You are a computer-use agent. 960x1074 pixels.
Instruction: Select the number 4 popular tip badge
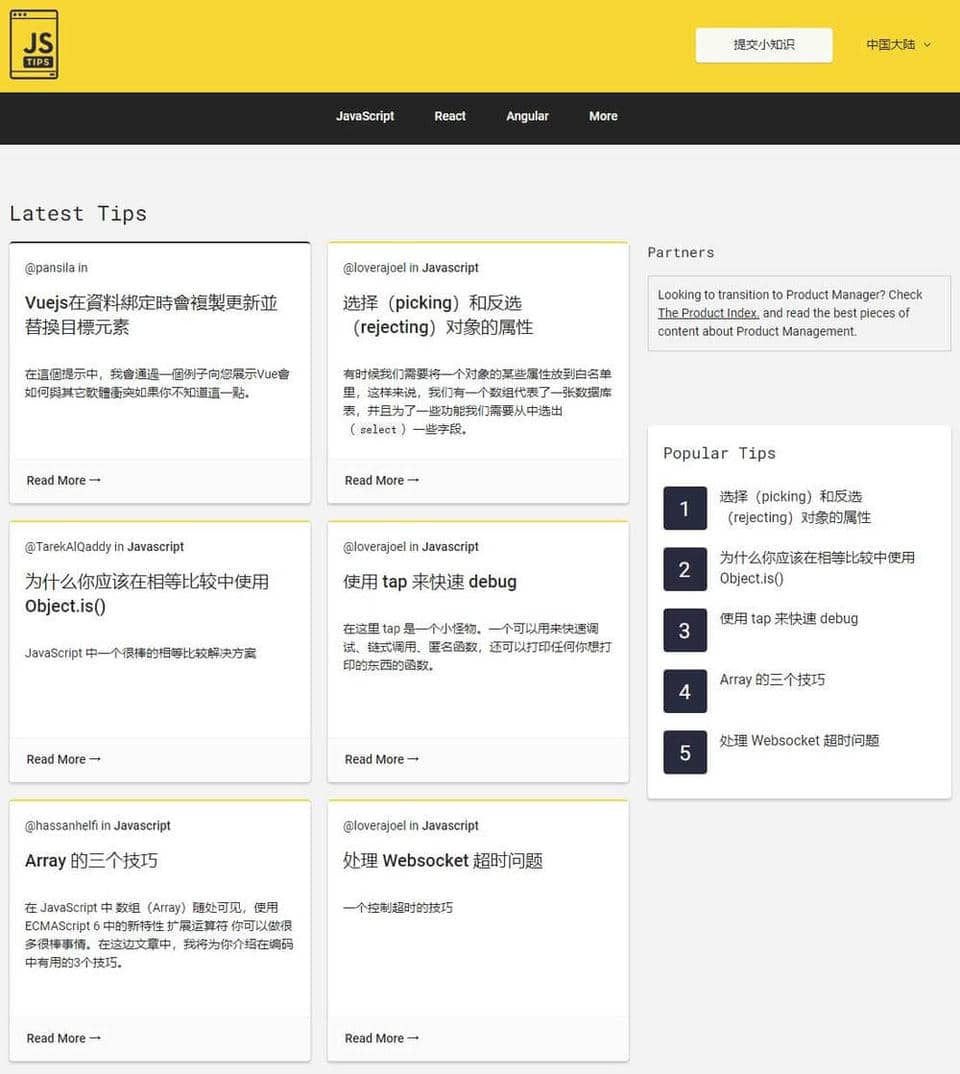[x=684, y=691]
